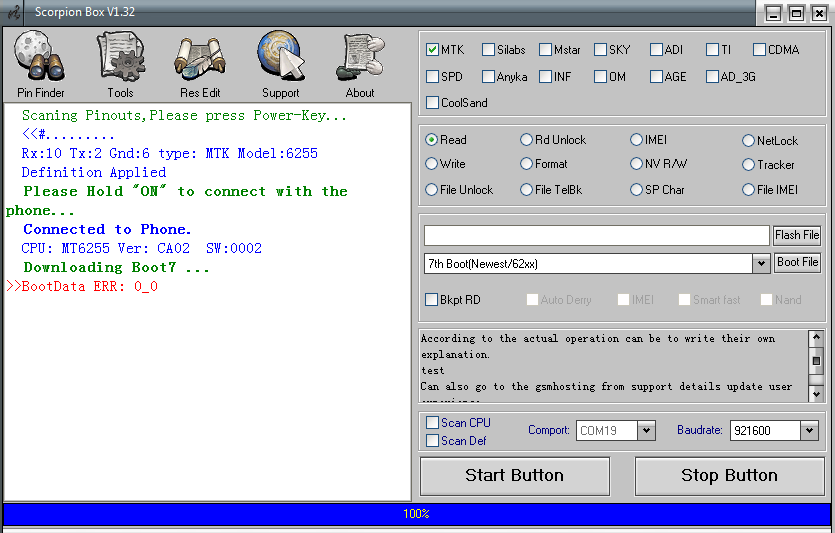Click the Connected to Phone log line
The height and width of the screenshot is (533, 835).
tap(107, 229)
